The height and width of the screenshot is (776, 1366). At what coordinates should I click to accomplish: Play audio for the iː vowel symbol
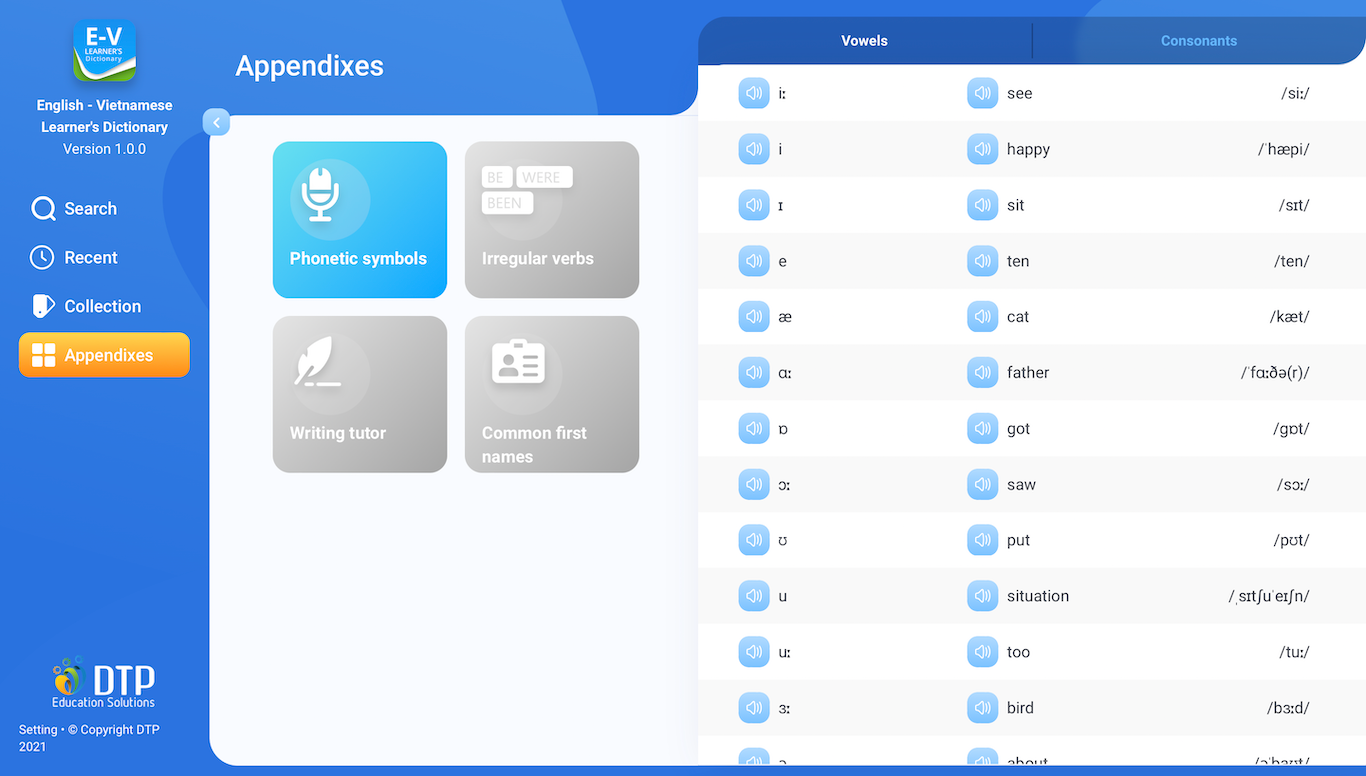coord(754,93)
